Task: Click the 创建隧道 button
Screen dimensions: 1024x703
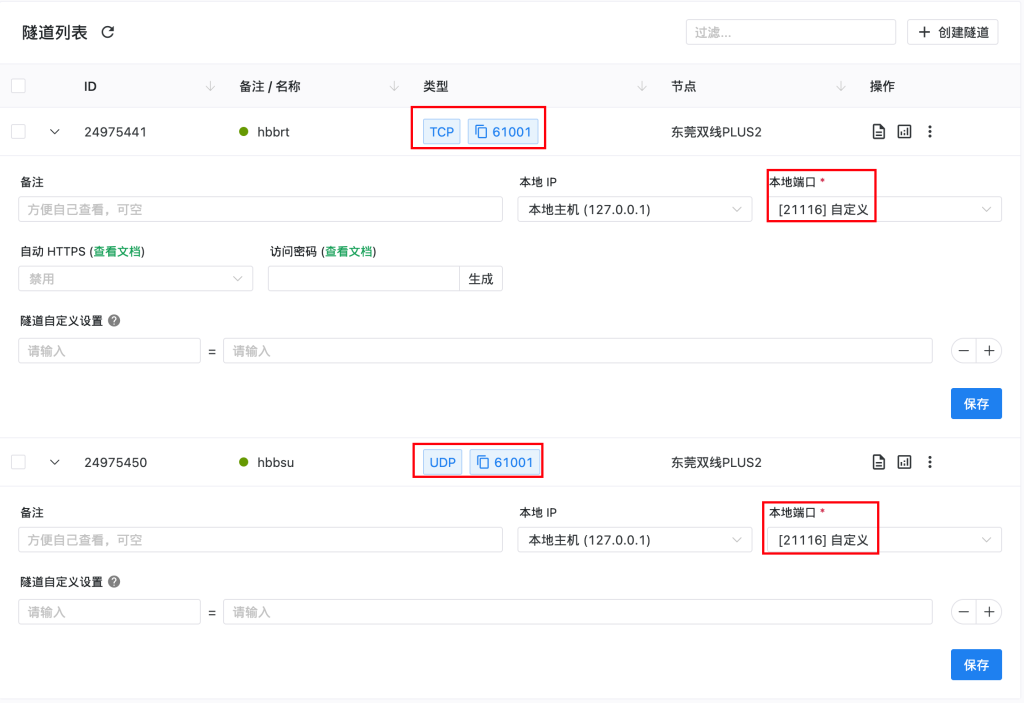Action: point(953,32)
